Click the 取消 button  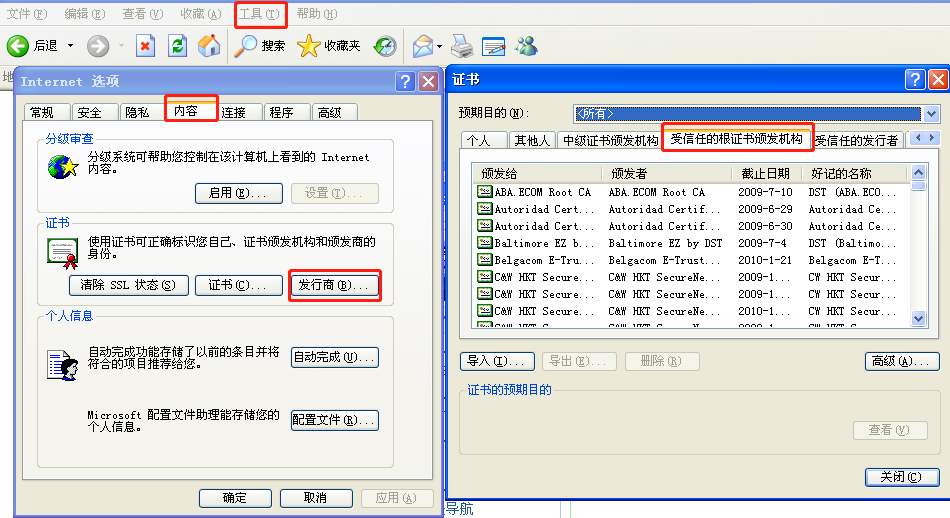pos(316,498)
